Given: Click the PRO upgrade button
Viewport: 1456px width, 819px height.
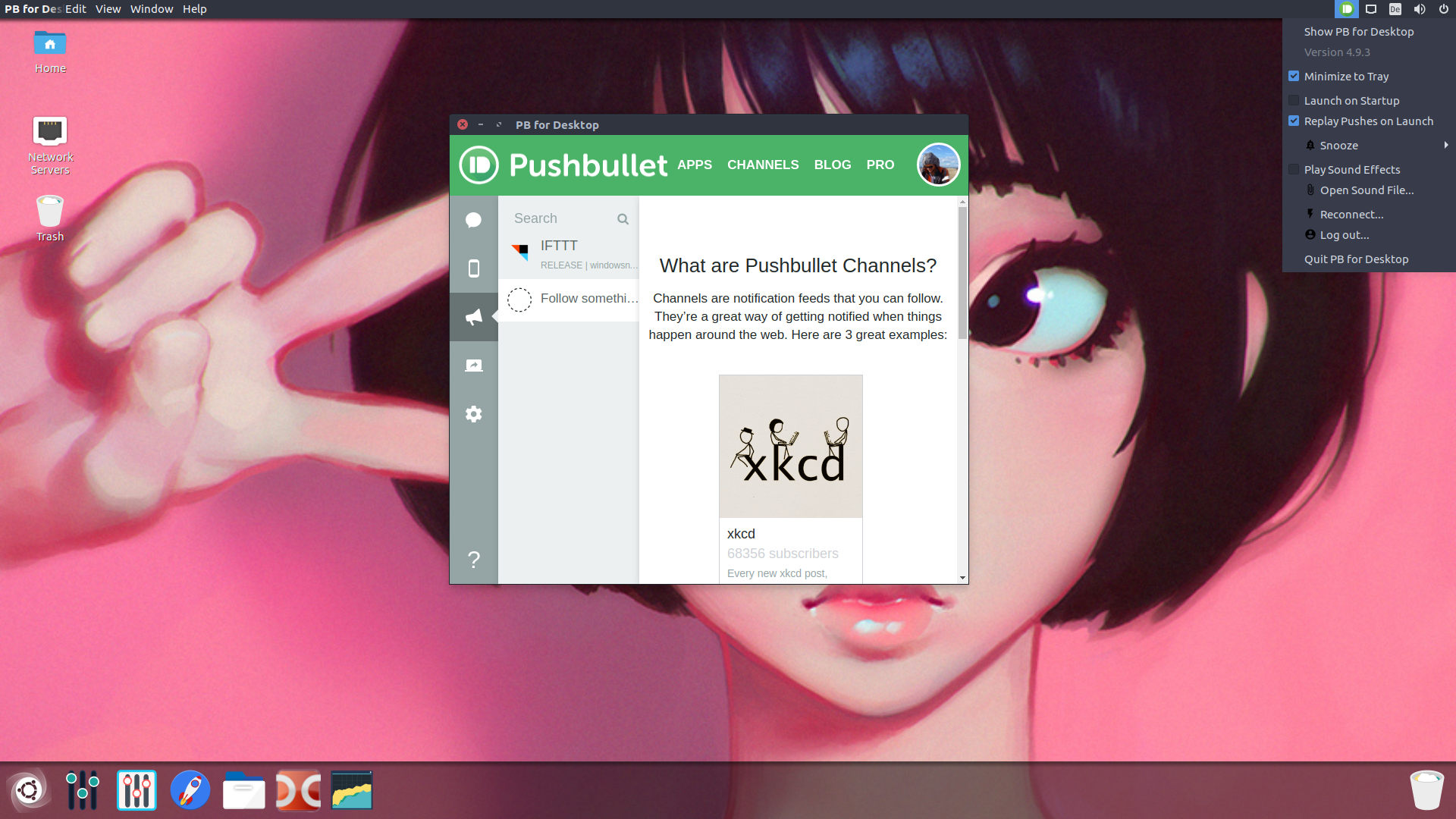Looking at the screenshot, I should (x=879, y=165).
